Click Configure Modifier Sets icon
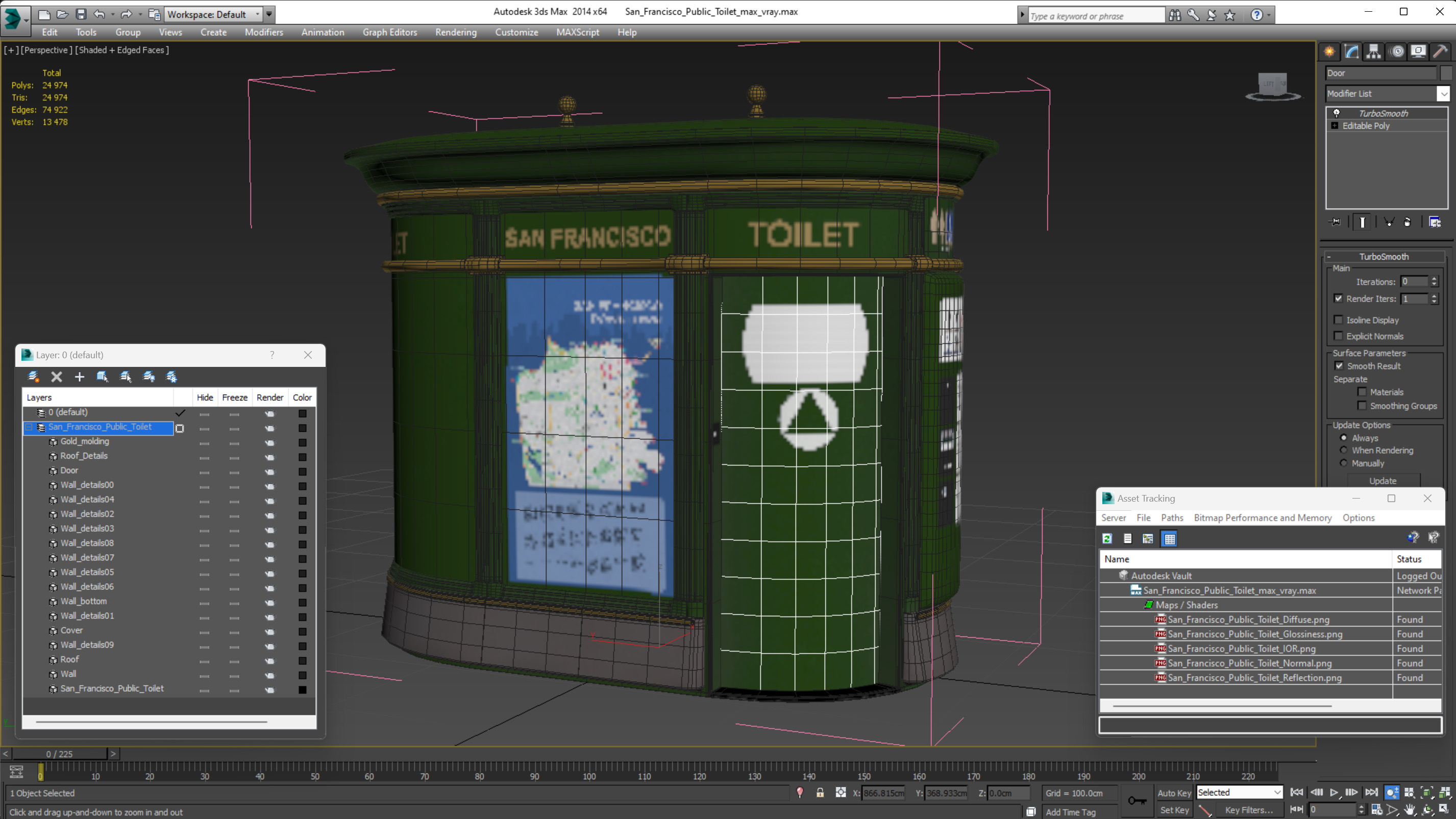This screenshot has width=1456, height=819. [x=1435, y=222]
